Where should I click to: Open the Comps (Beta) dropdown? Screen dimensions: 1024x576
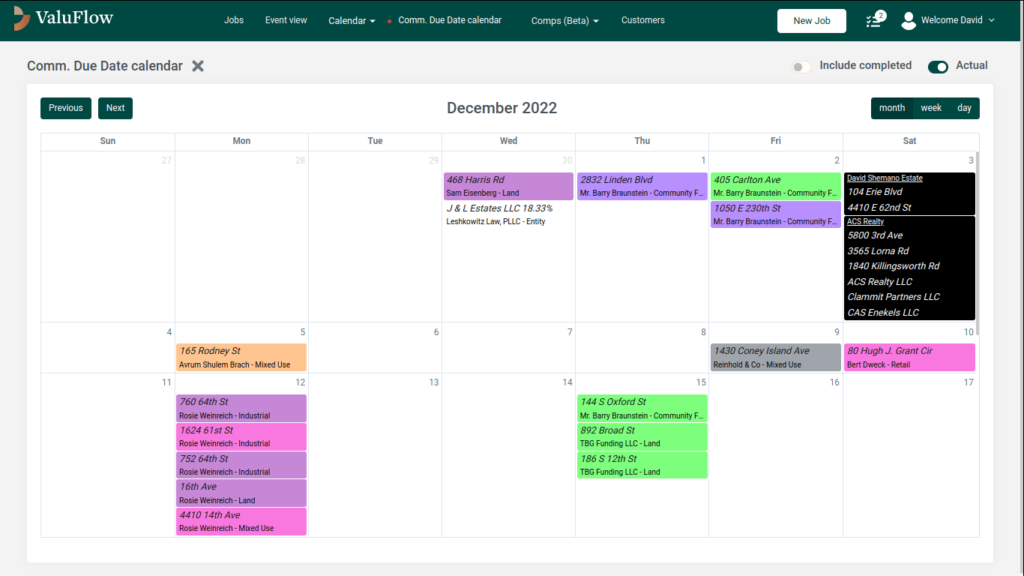pos(564,20)
